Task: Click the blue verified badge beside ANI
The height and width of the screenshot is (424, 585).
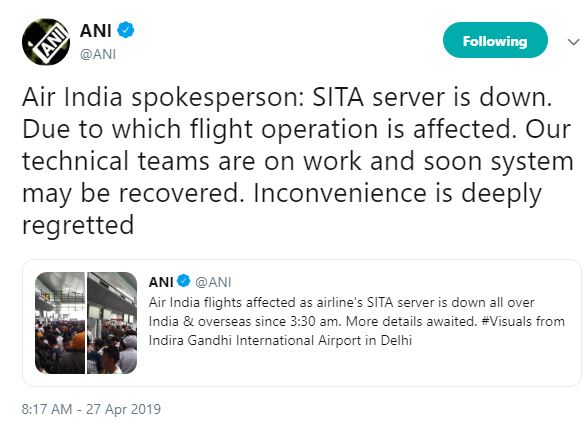Action: [x=126, y=30]
